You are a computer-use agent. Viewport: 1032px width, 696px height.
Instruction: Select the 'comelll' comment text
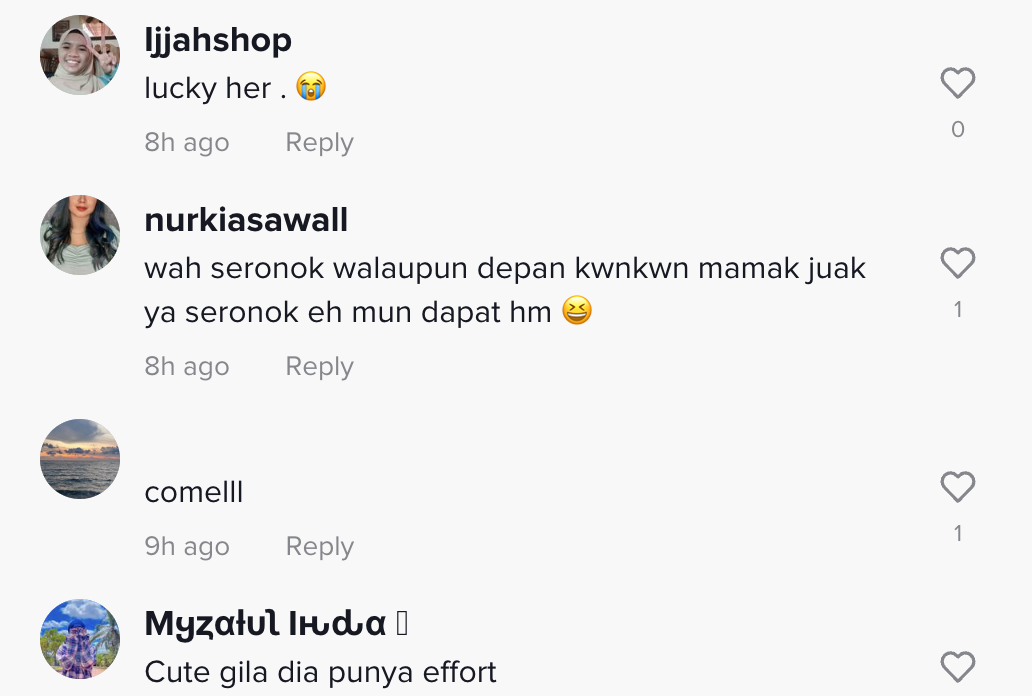pyautogui.click(x=194, y=493)
